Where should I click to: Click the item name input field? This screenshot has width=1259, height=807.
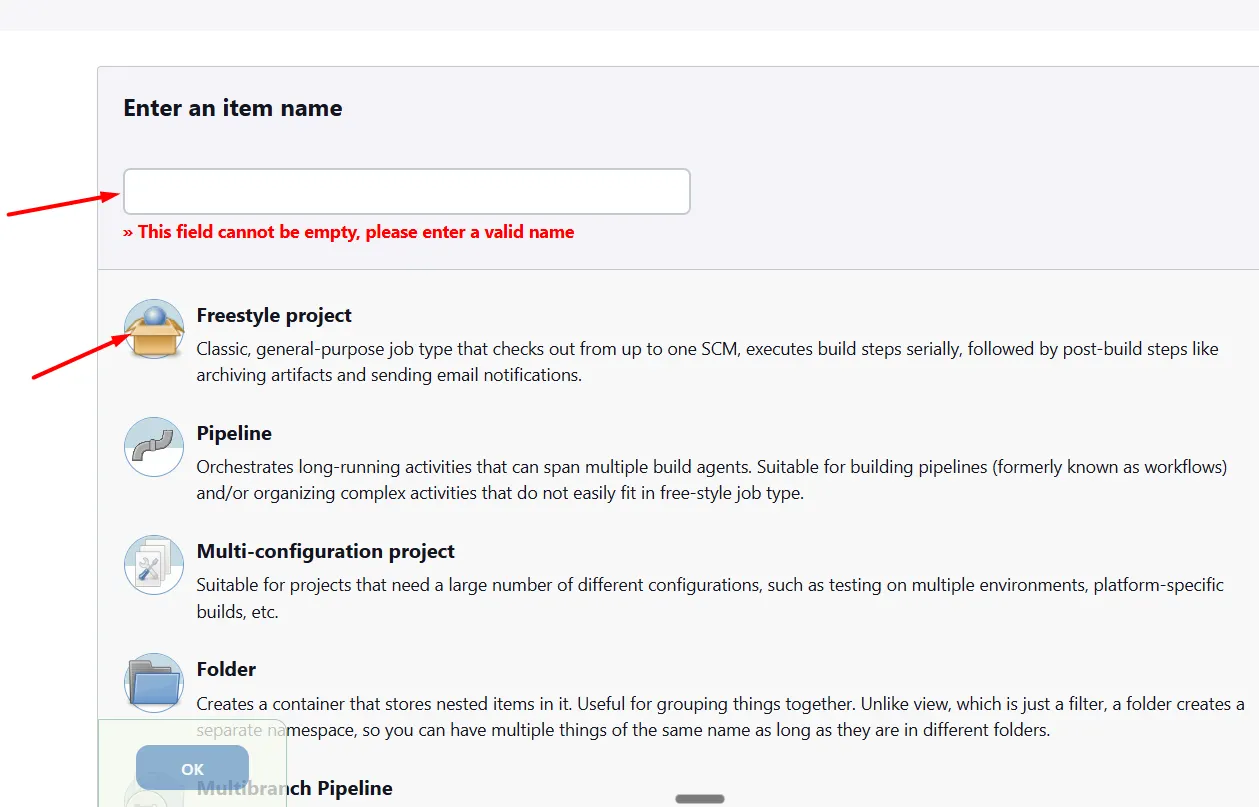tap(406, 191)
